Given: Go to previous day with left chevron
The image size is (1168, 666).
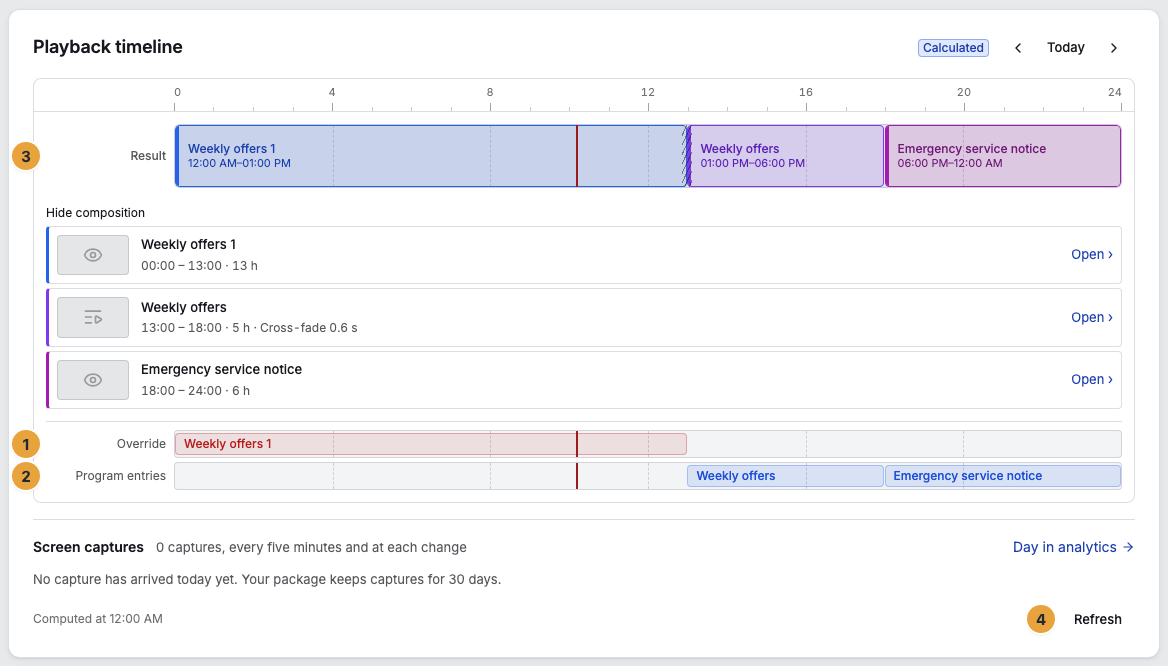Looking at the screenshot, I should click(x=1018, y=48).
